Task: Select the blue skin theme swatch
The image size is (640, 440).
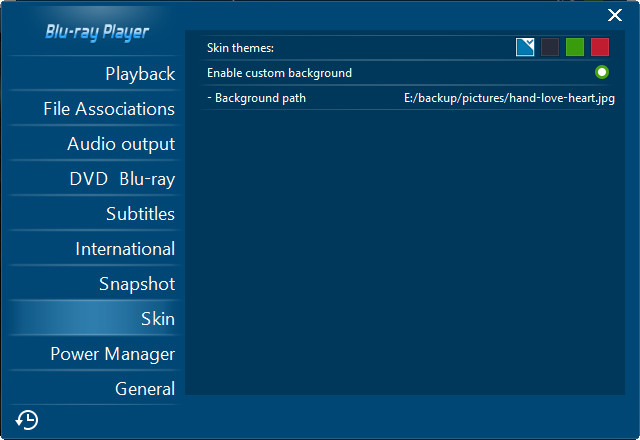Action: tap(525, 47)
